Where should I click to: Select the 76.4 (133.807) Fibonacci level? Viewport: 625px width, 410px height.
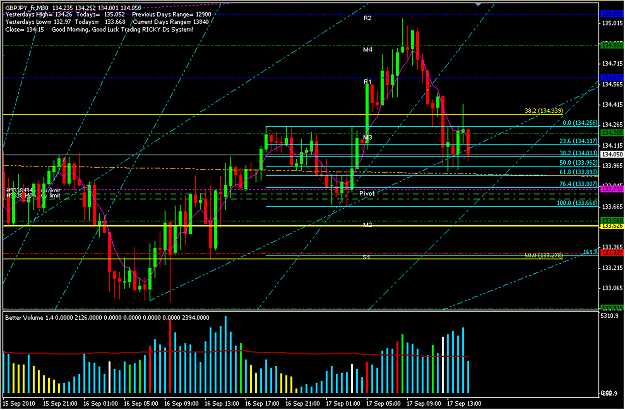[x=578, y=184]
